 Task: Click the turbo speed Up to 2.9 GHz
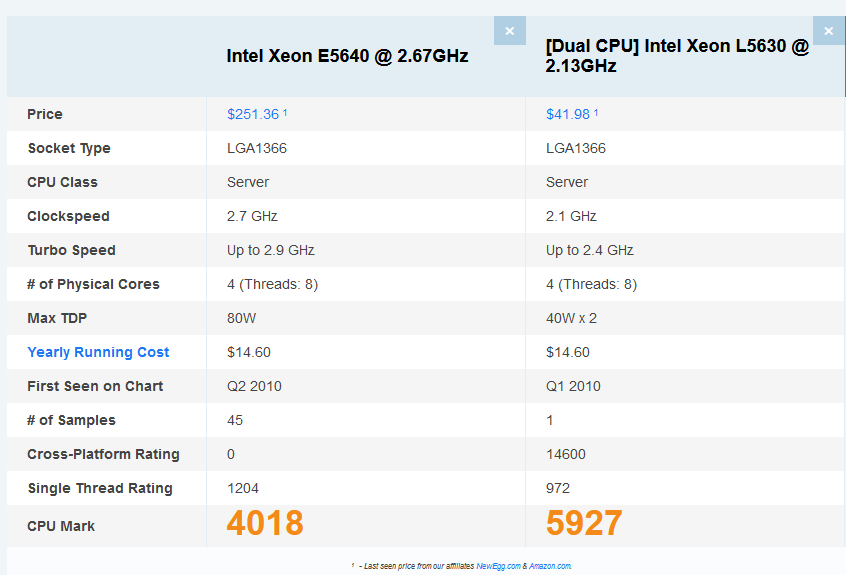271,250
